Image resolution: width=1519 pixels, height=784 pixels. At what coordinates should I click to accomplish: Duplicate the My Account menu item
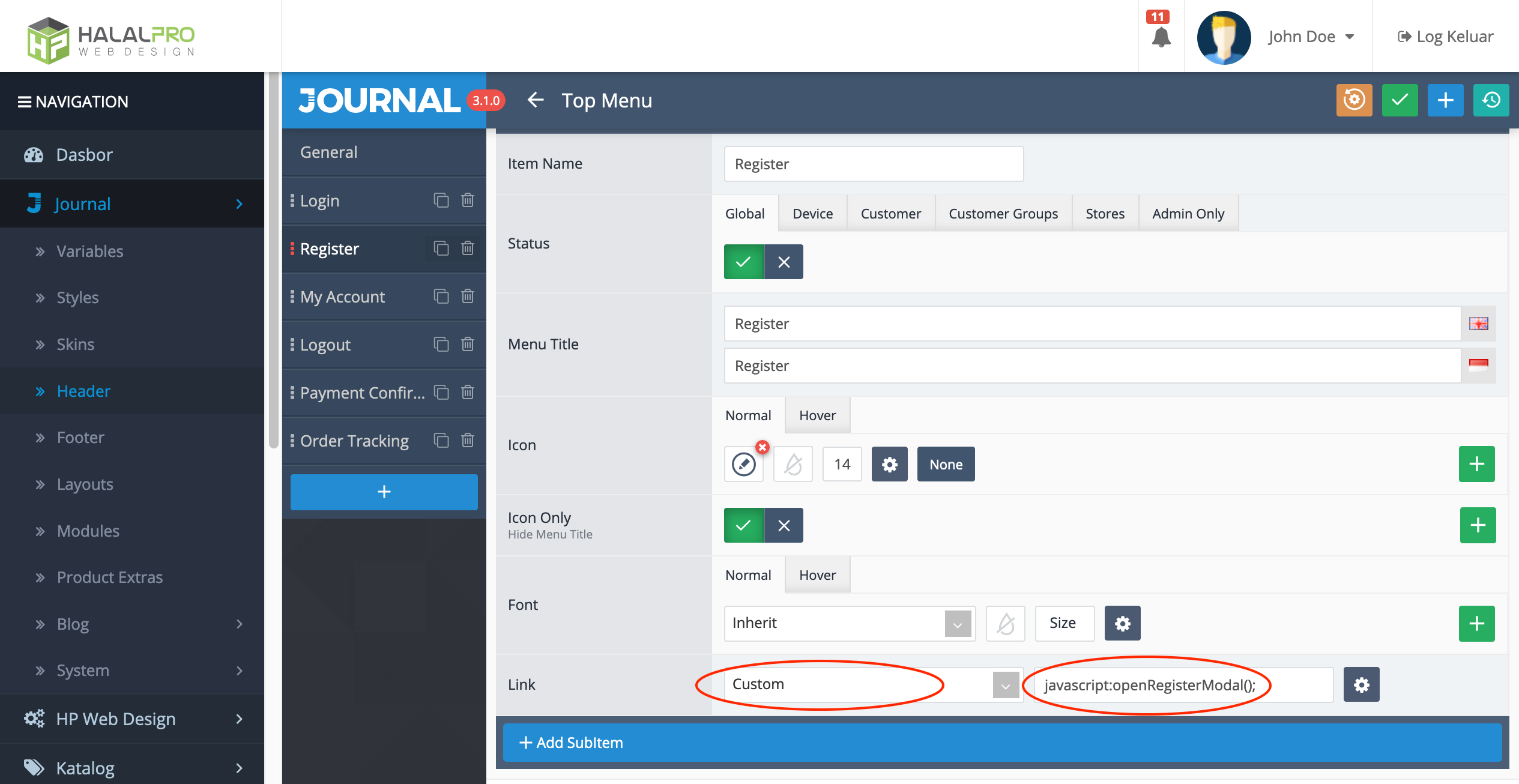(x=441, y=296)
